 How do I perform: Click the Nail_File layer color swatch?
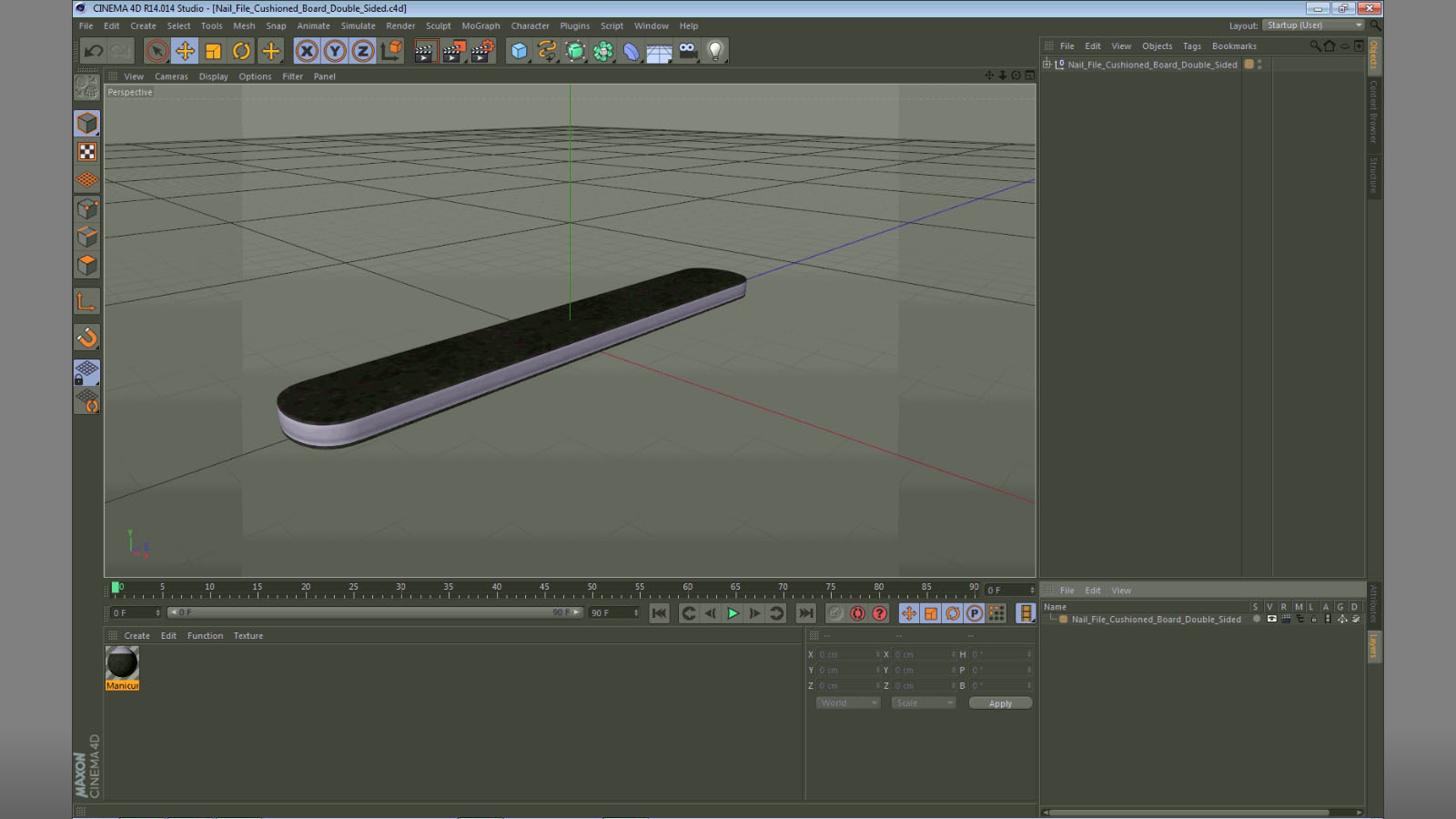click(1063, 620)
